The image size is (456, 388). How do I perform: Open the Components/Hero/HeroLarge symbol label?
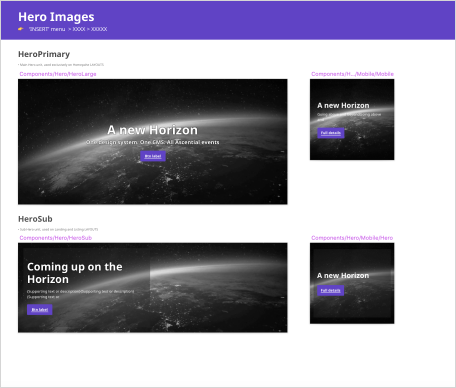click(x=58, y=74)
